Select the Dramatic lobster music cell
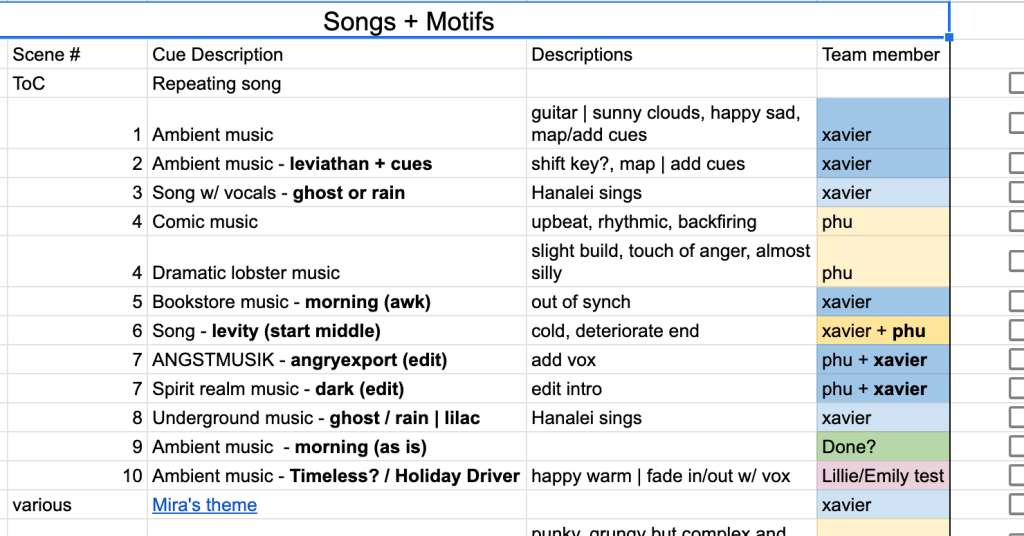 click(x=337, y=261)
